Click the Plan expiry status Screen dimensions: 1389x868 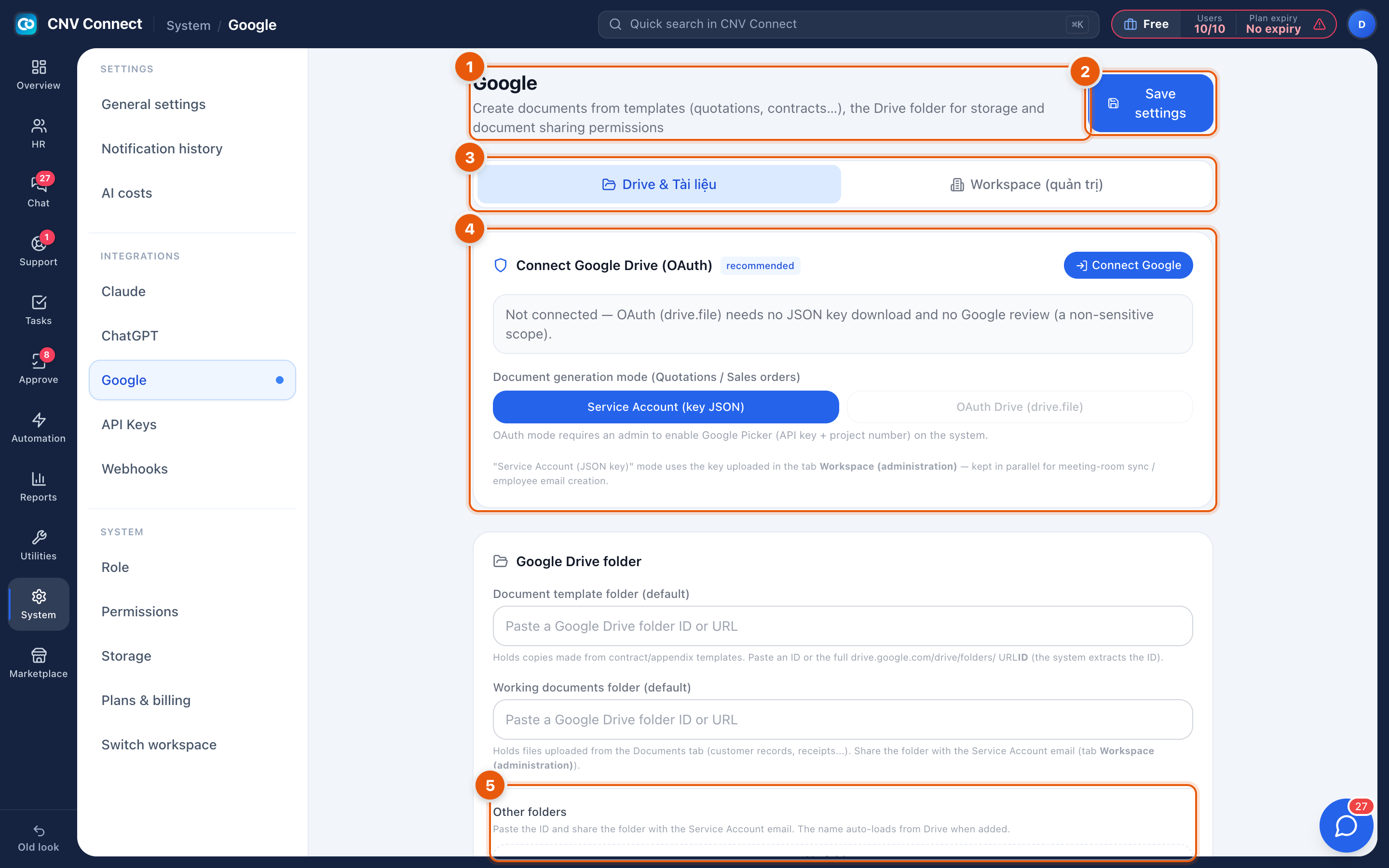1273,24
